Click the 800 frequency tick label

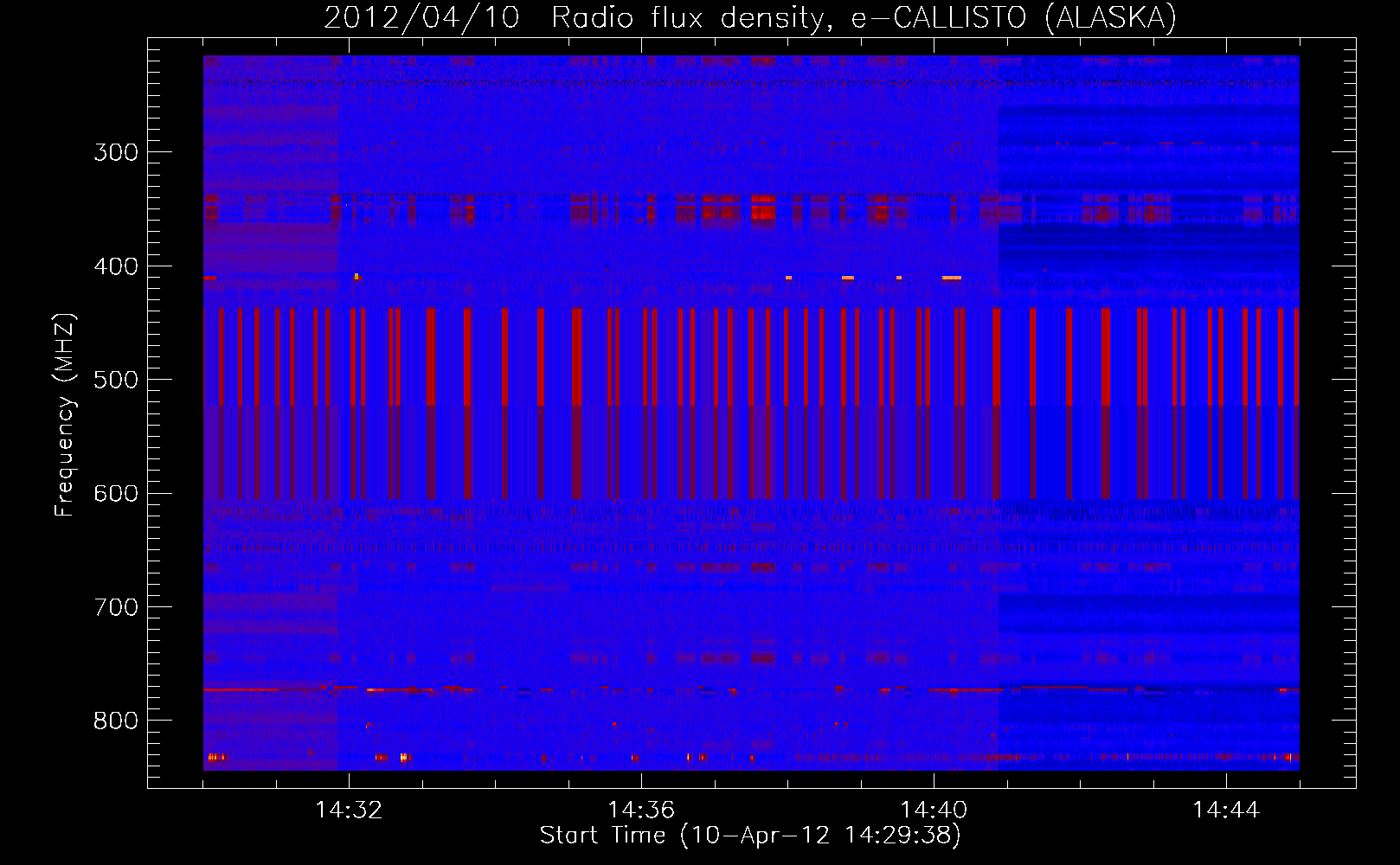point(116,721)
